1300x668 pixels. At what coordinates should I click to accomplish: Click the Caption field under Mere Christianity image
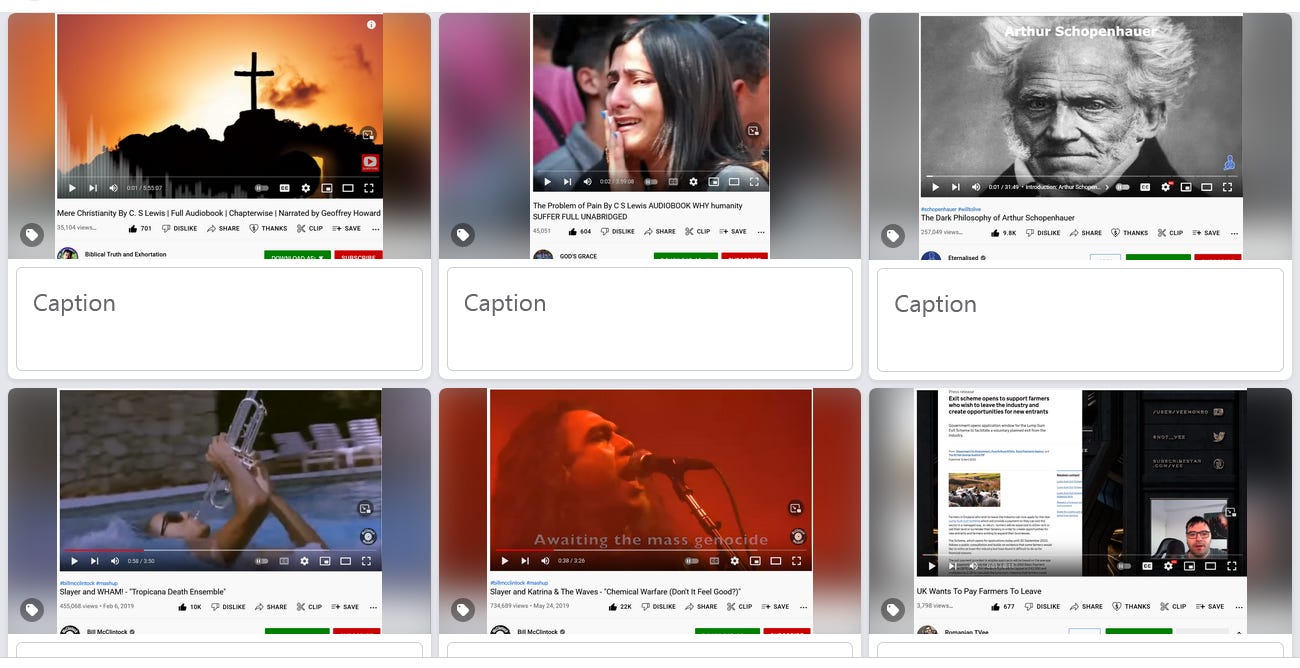pos(219,319)
